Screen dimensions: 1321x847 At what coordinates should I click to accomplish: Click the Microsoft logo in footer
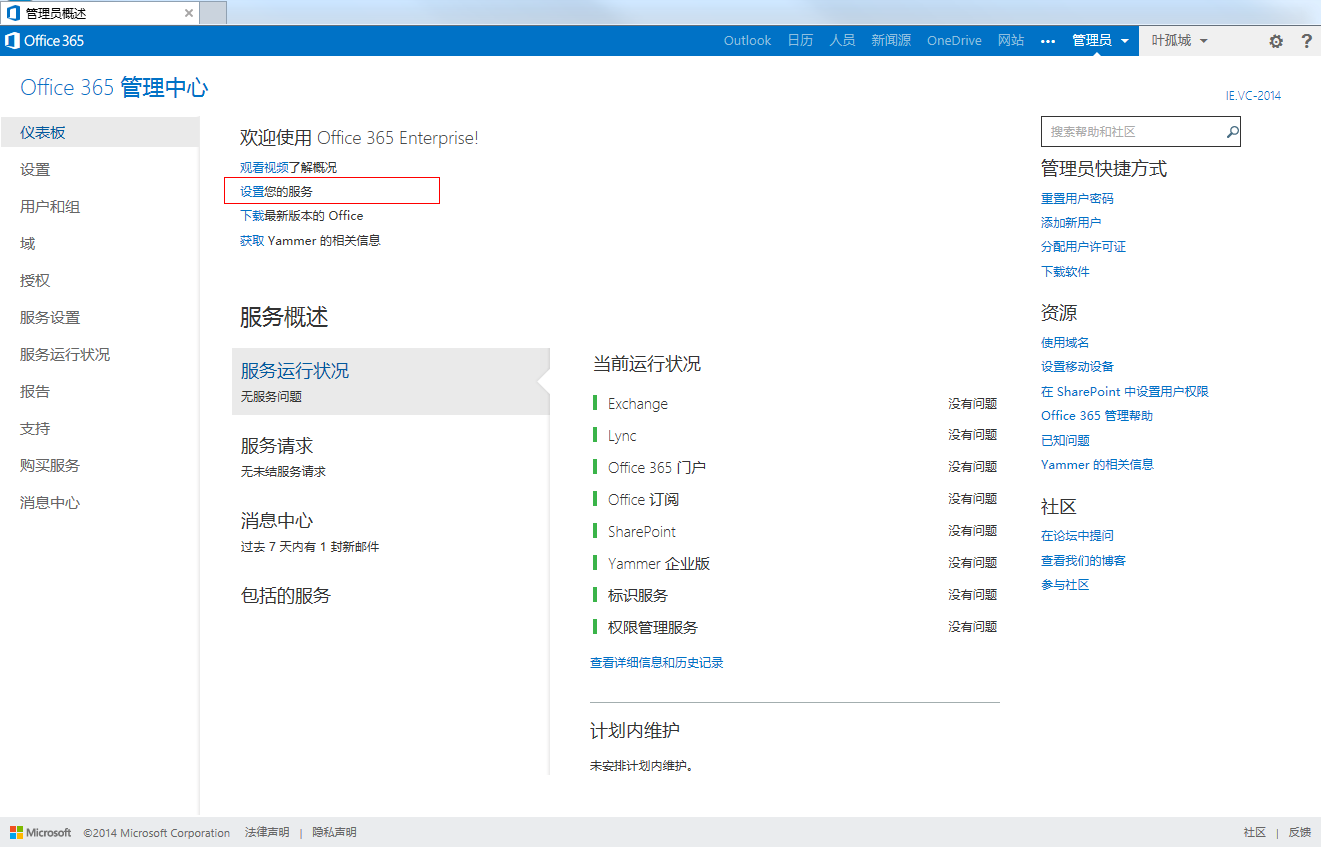point(41,832)
